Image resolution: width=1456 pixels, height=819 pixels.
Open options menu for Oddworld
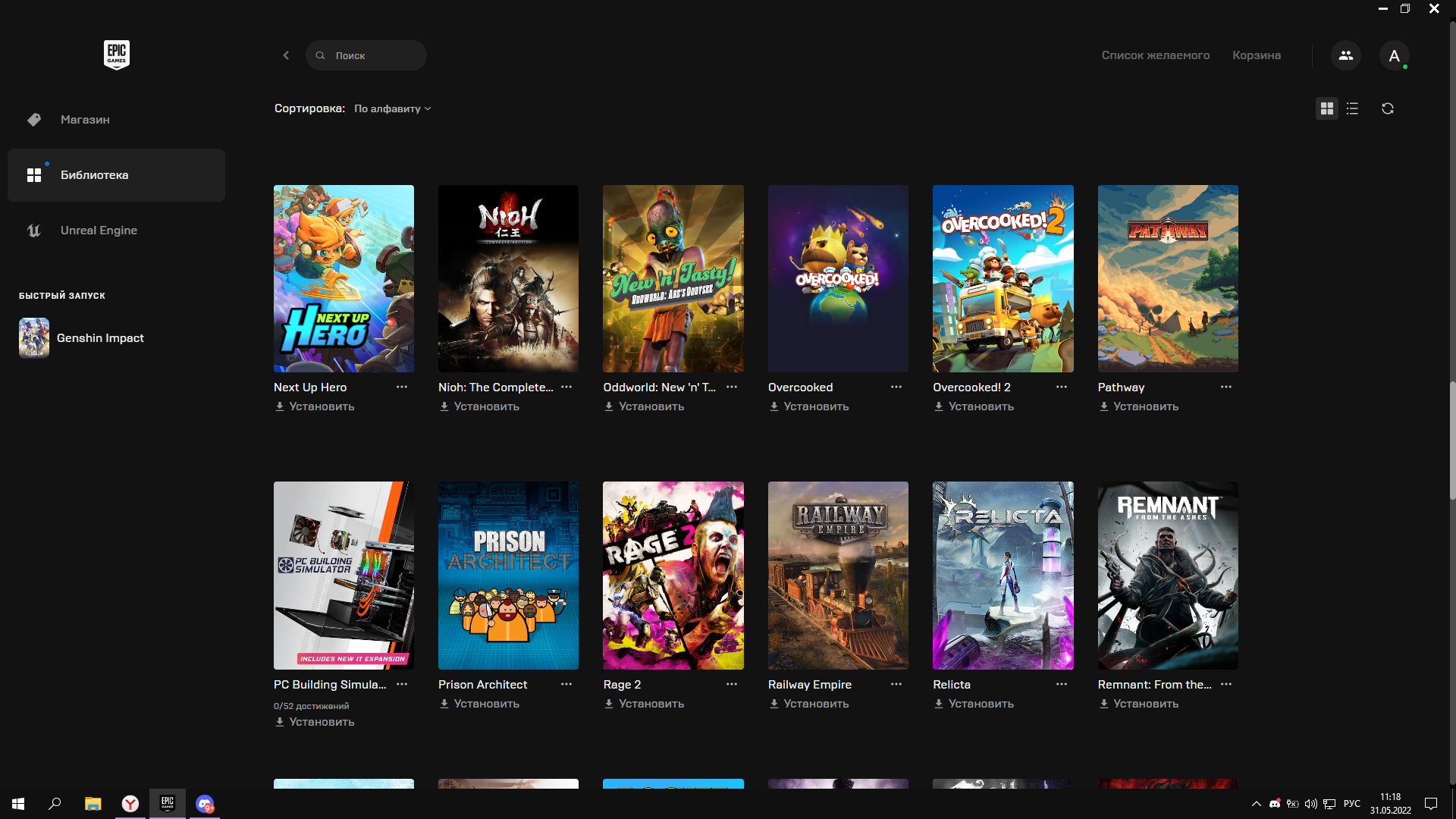point(732,387)
